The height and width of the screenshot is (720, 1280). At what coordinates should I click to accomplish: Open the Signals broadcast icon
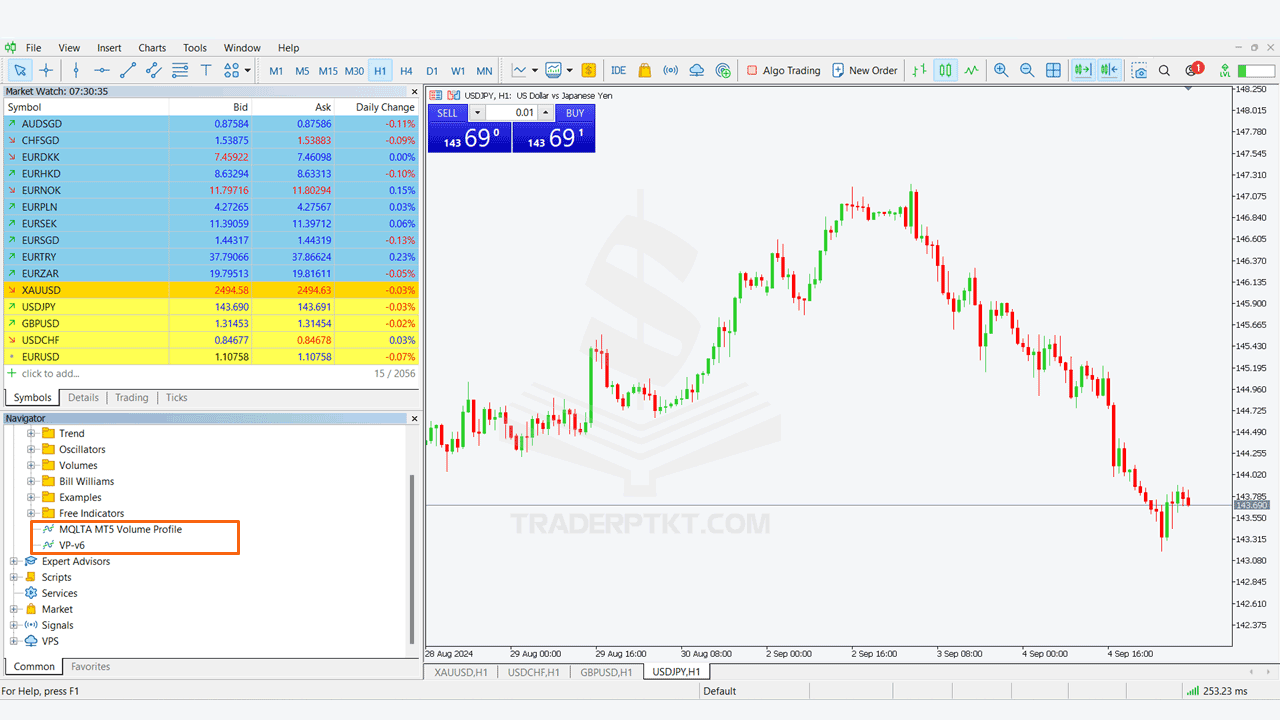coord(671,70)
